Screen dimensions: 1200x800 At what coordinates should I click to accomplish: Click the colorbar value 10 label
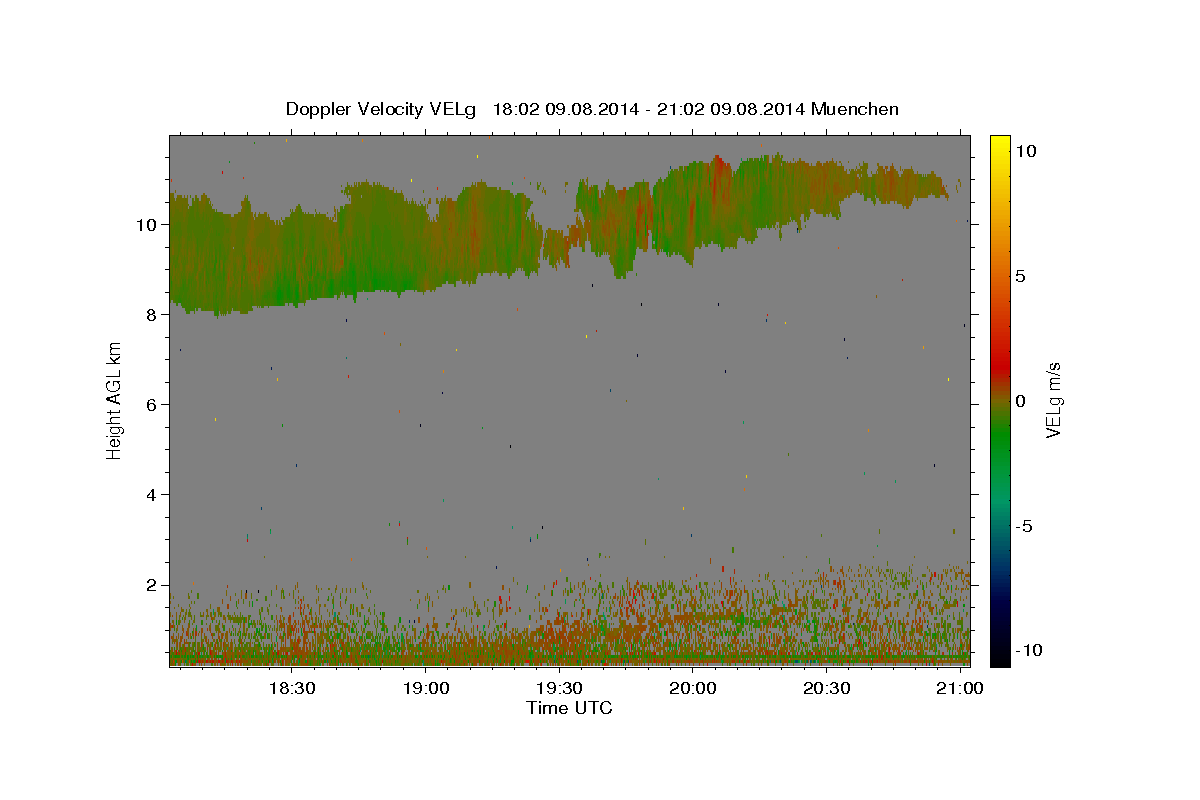(1025, 150)
